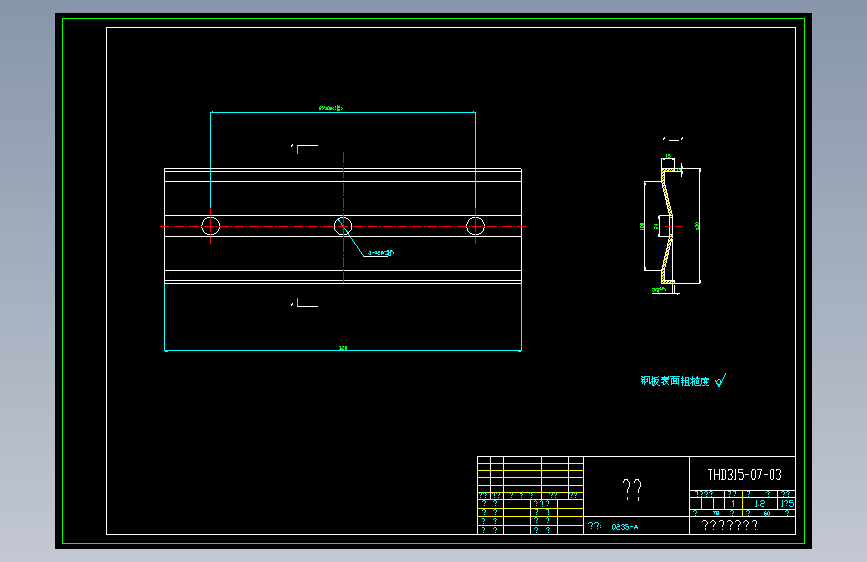Click the left bolt hole circle
Screen dimensions: 867x562
(x=210, y=226)
